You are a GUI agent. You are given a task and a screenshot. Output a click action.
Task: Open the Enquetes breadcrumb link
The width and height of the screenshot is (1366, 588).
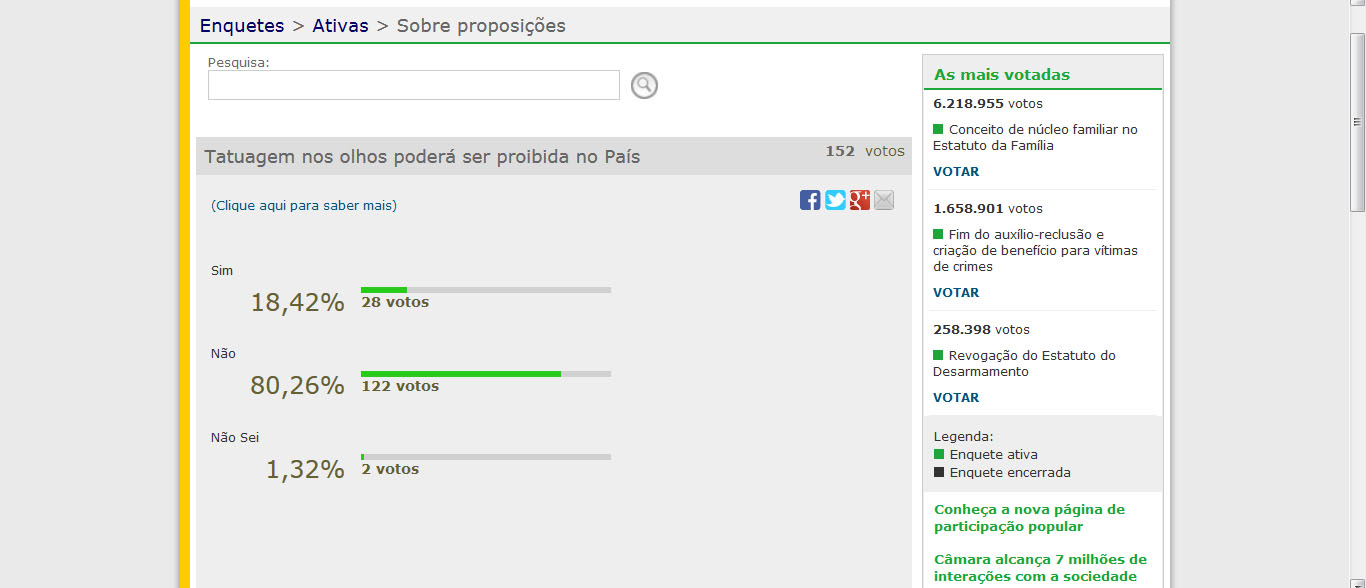click(242, 26)
